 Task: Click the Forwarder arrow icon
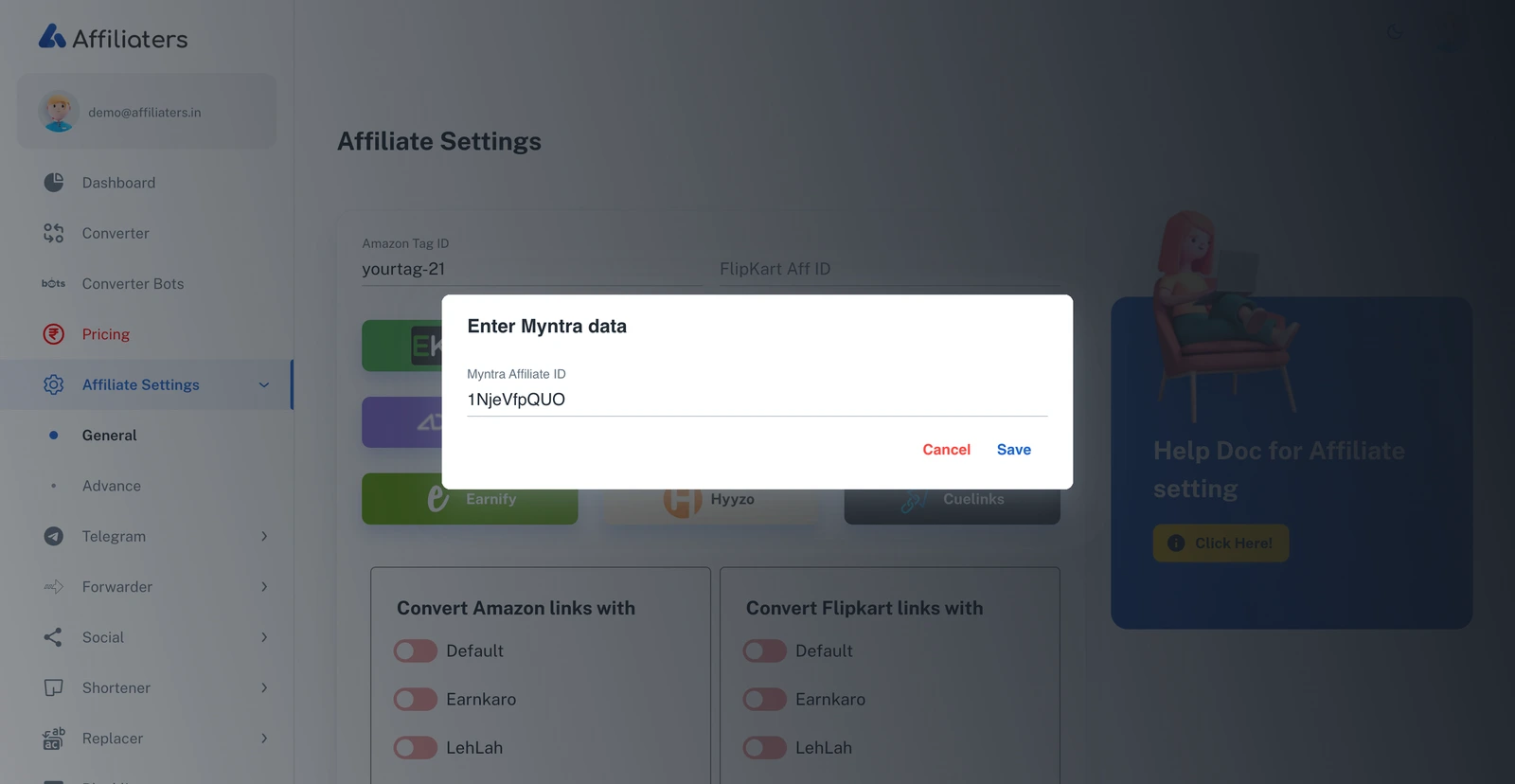(54, 587)
